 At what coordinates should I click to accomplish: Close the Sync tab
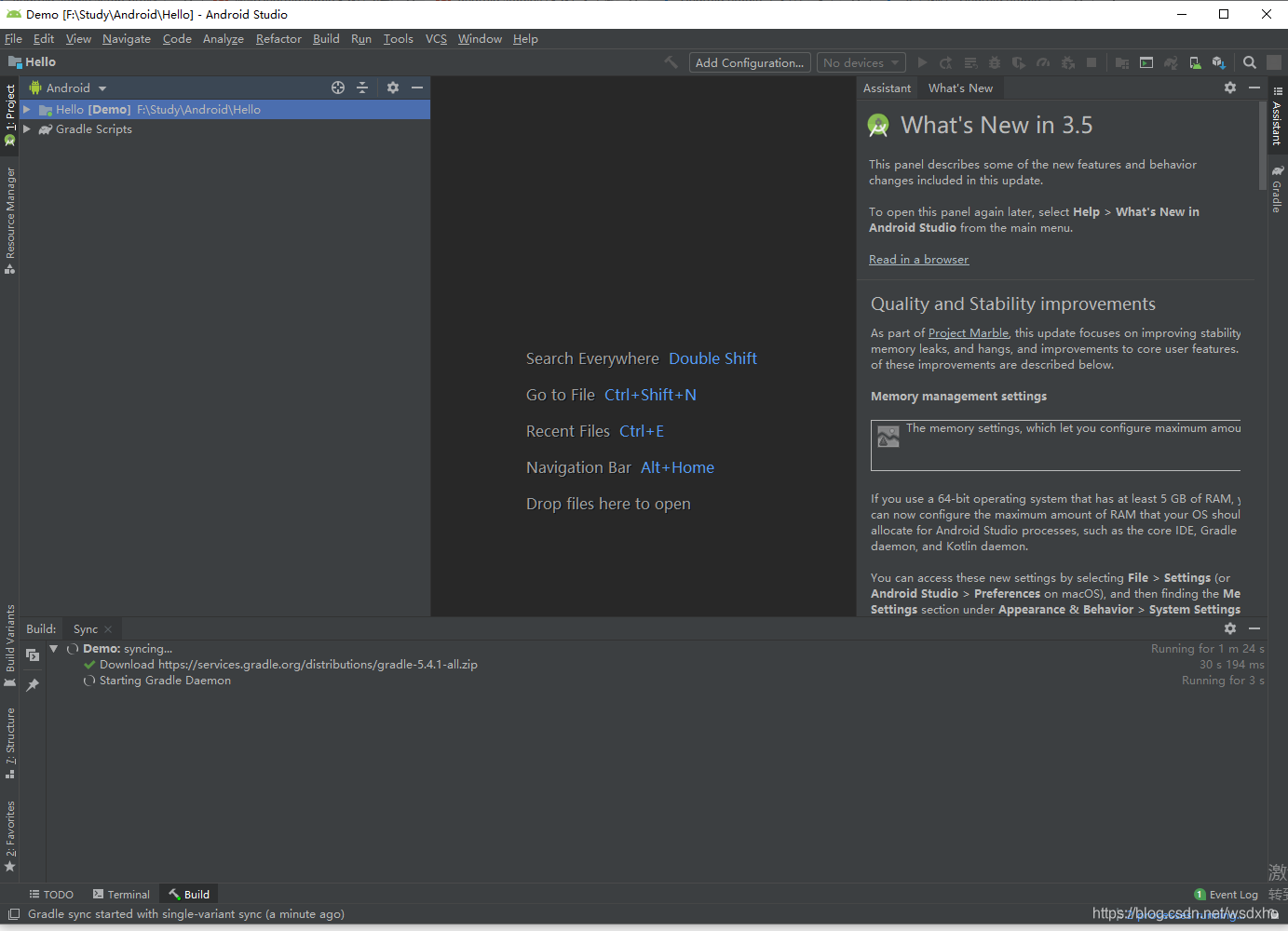(x=108, y=629)
